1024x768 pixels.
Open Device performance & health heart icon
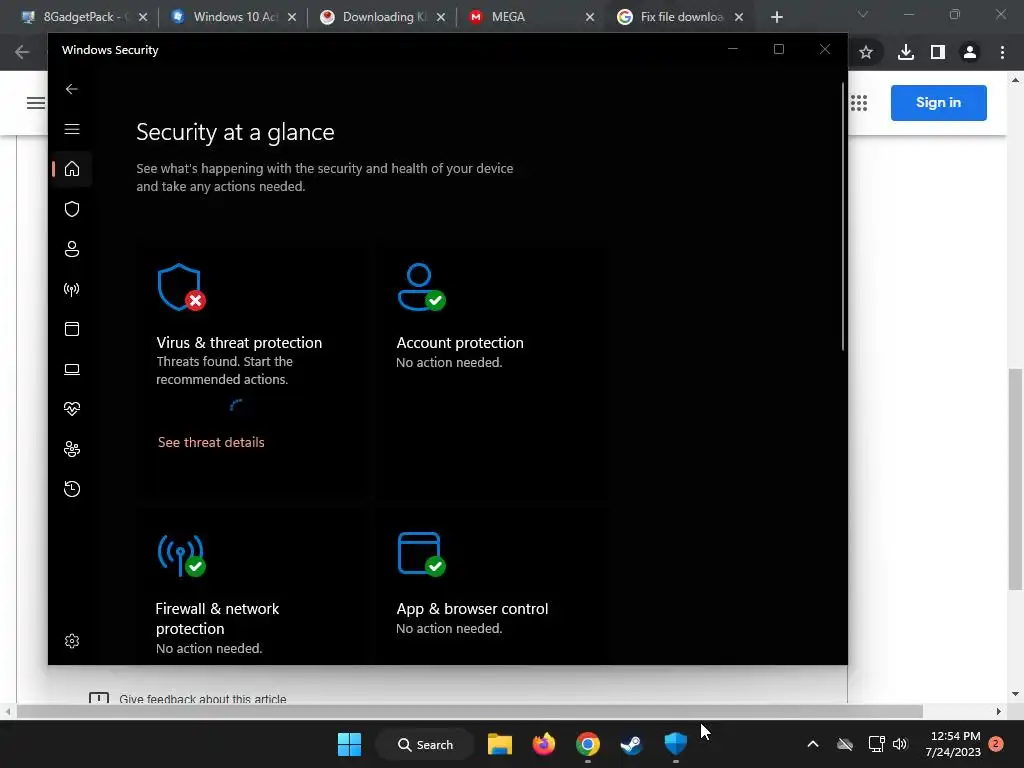coord(72,409)
